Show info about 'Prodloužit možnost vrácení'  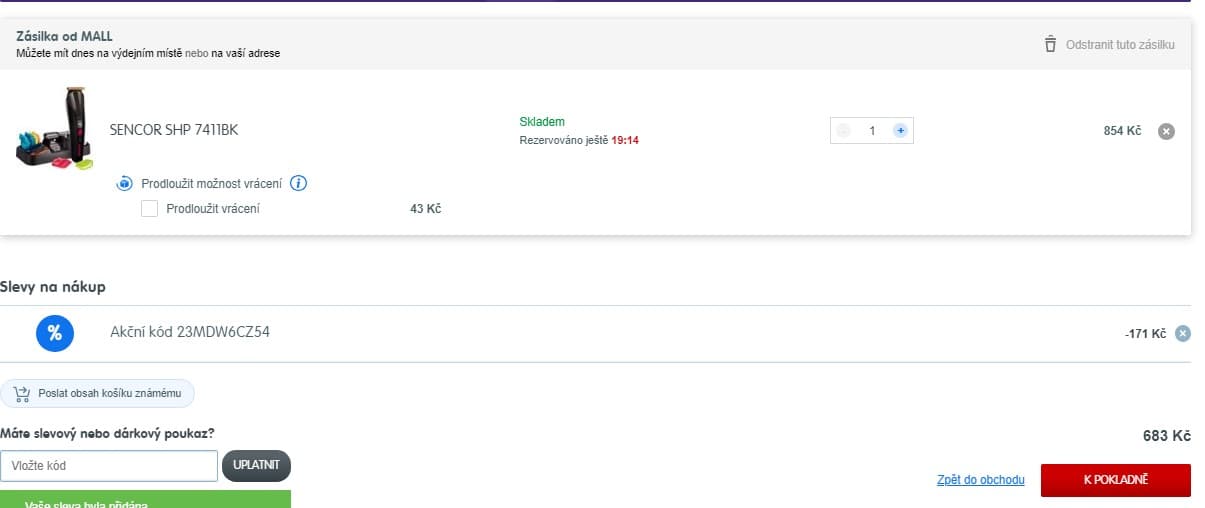click(298, 183)
